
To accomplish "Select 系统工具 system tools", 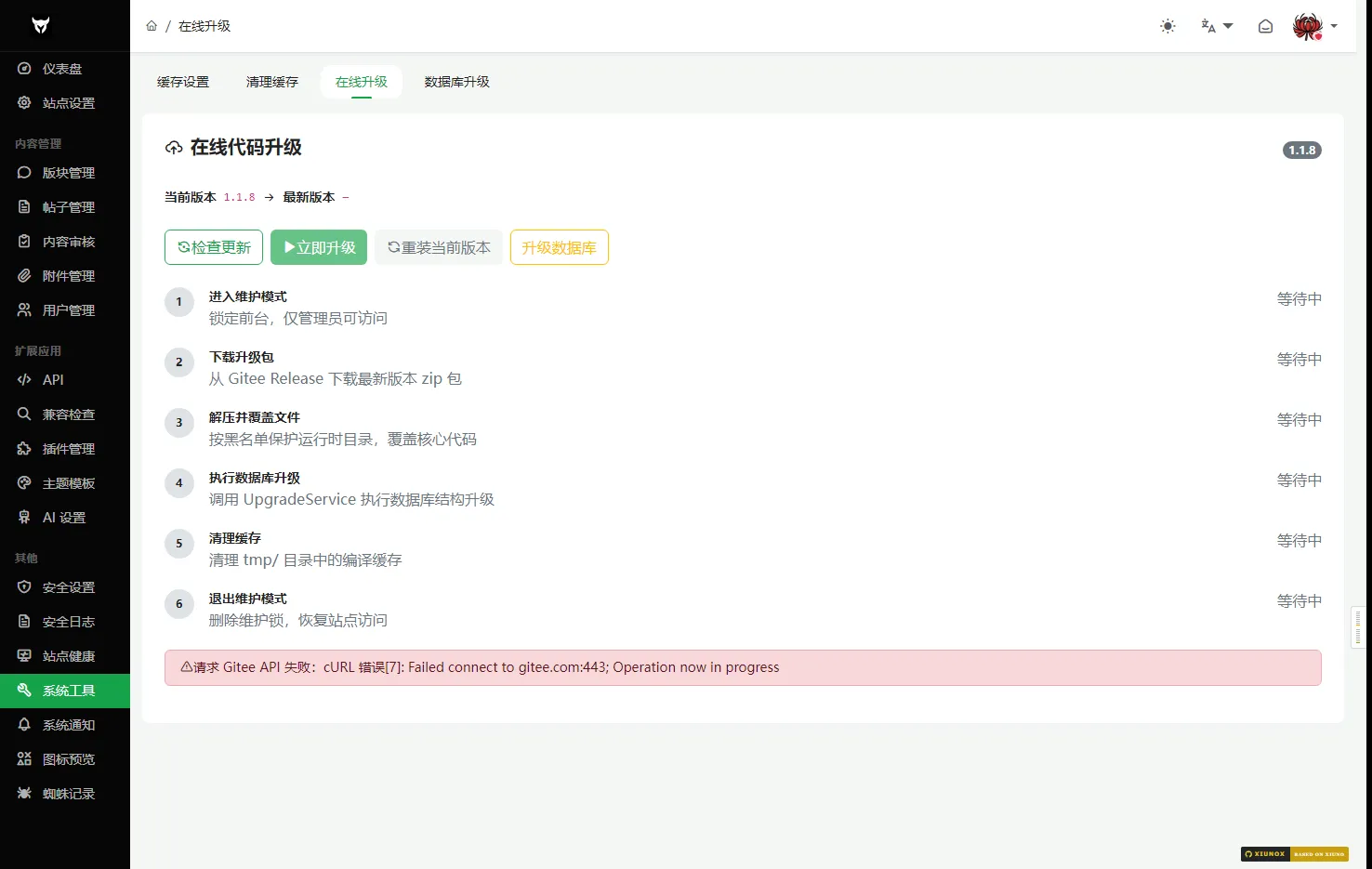I will pos(65,691).
